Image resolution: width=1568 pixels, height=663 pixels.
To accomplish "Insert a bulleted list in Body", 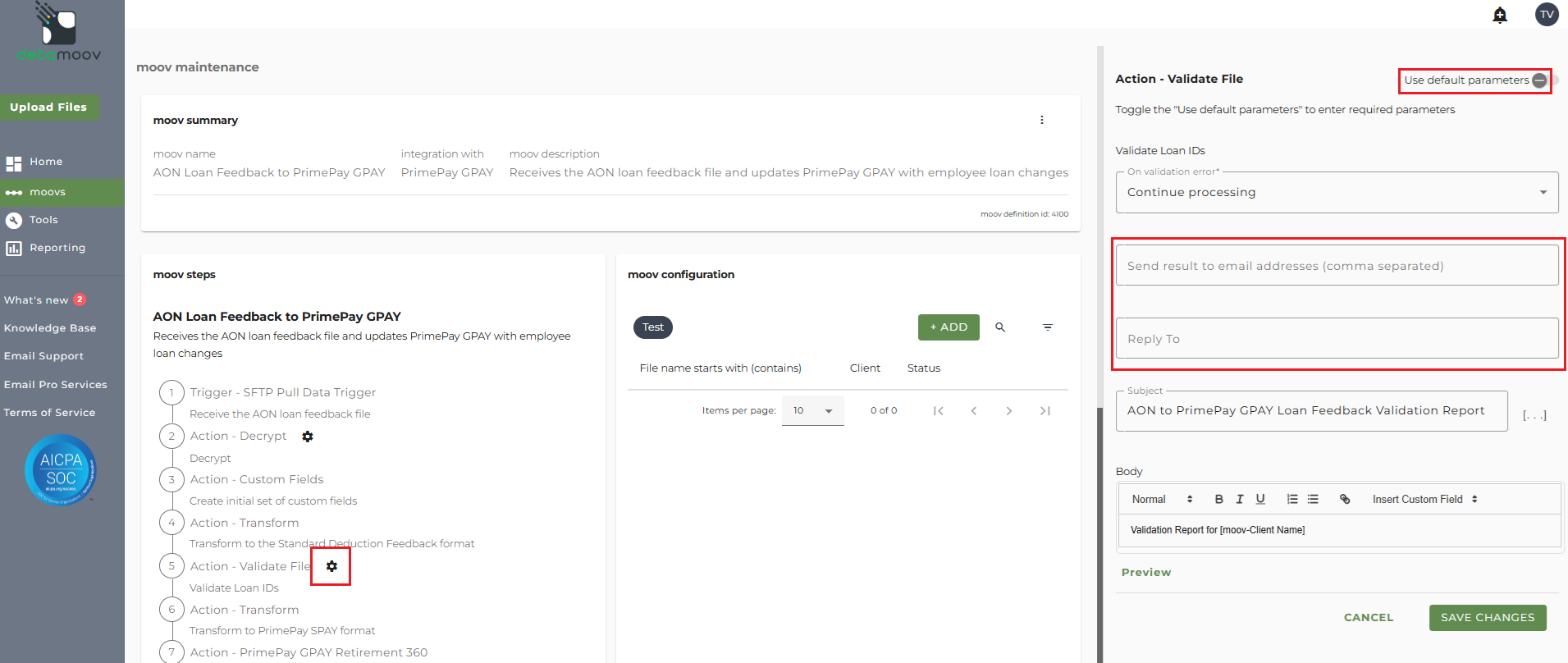I will coord(1313,499).
